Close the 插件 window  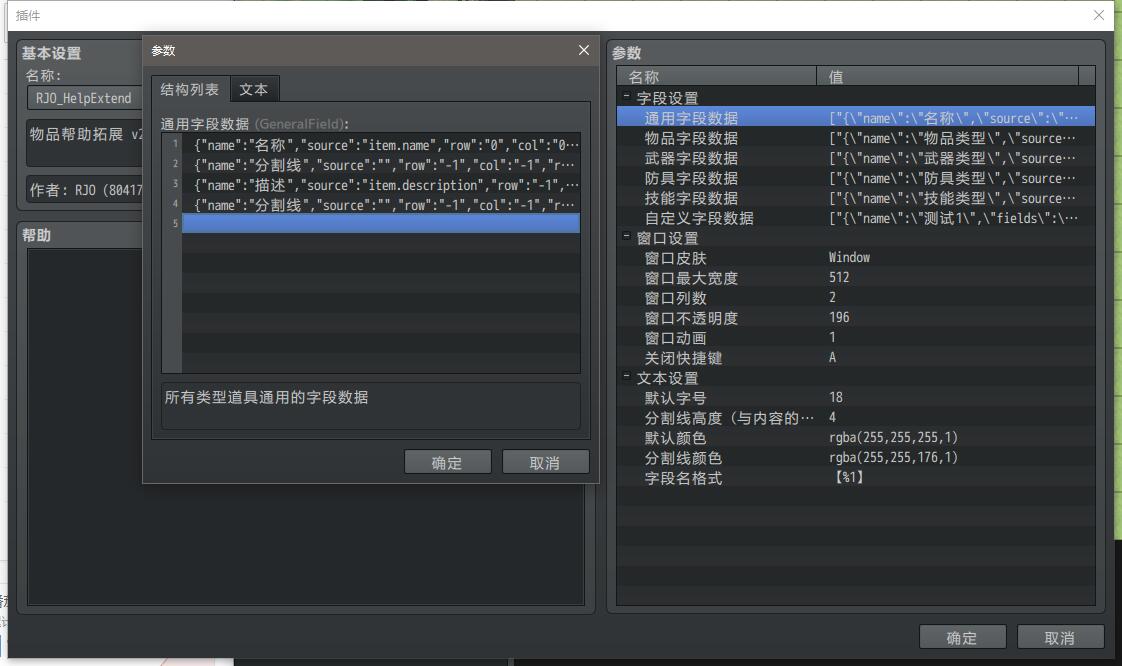(x=1098, y=15)
